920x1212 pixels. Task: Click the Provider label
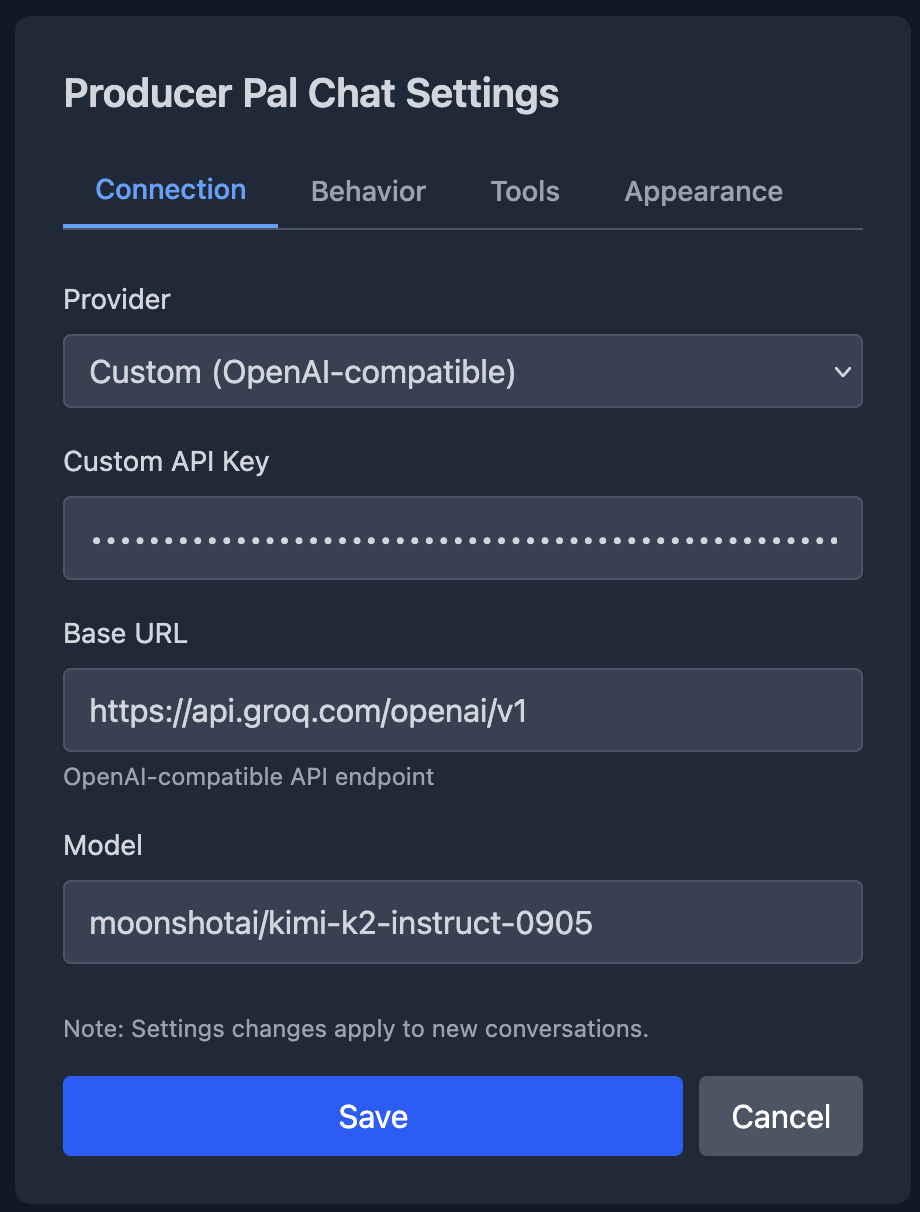116,299
